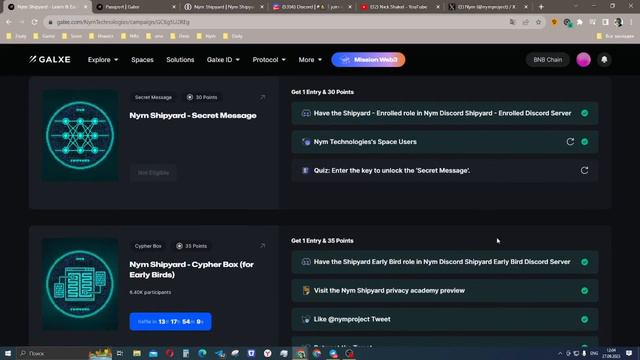Click the Secret Message tag label

pyautogui.click(x=153, y=97)
